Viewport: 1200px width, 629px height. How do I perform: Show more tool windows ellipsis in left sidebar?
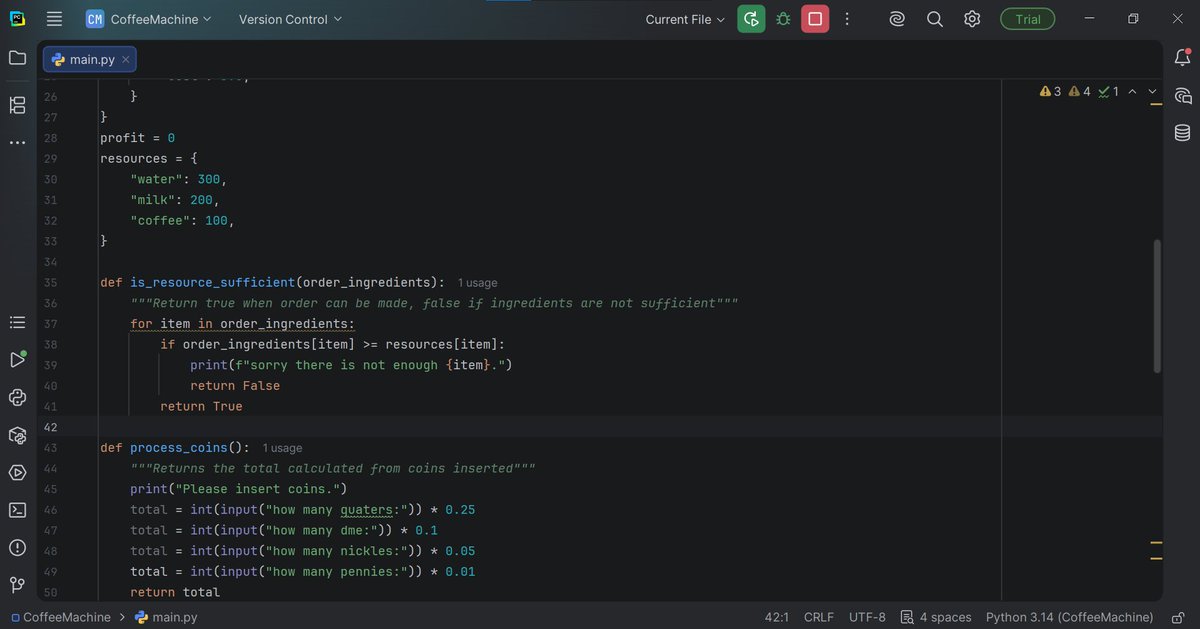(17, 143)
